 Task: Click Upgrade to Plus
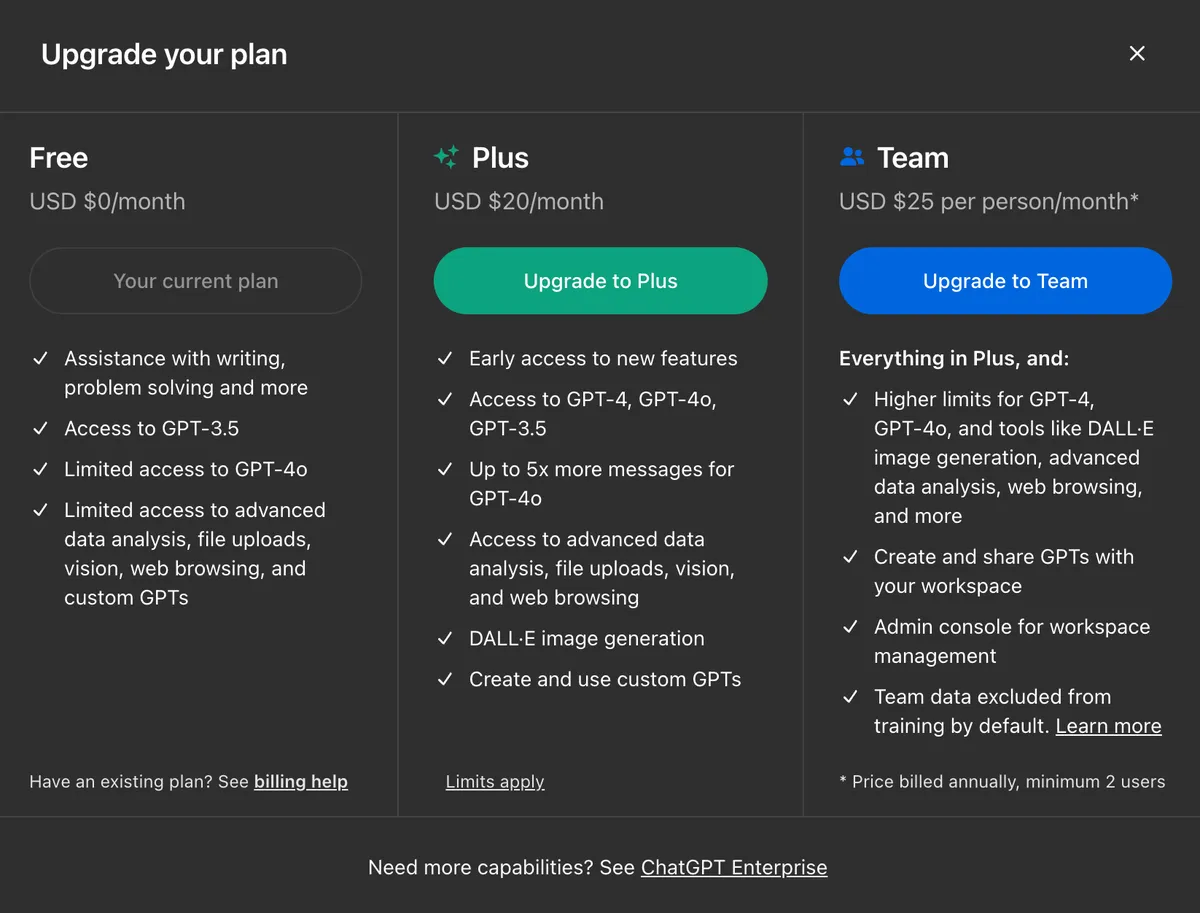click(x=600, y=281)
